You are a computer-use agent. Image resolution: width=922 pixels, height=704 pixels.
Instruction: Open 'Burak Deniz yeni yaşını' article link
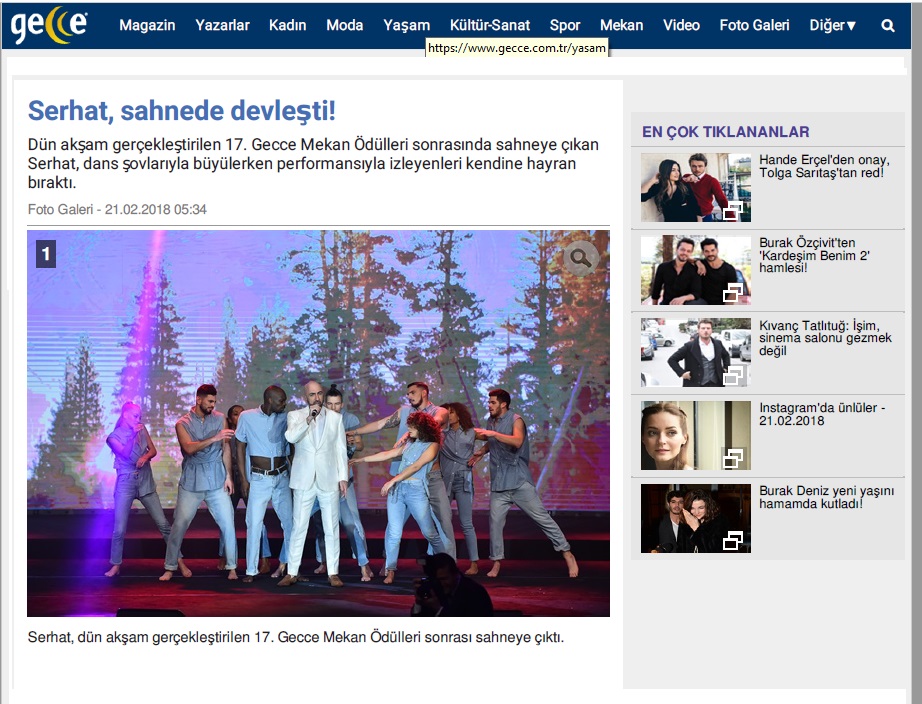tap(827, 497)
